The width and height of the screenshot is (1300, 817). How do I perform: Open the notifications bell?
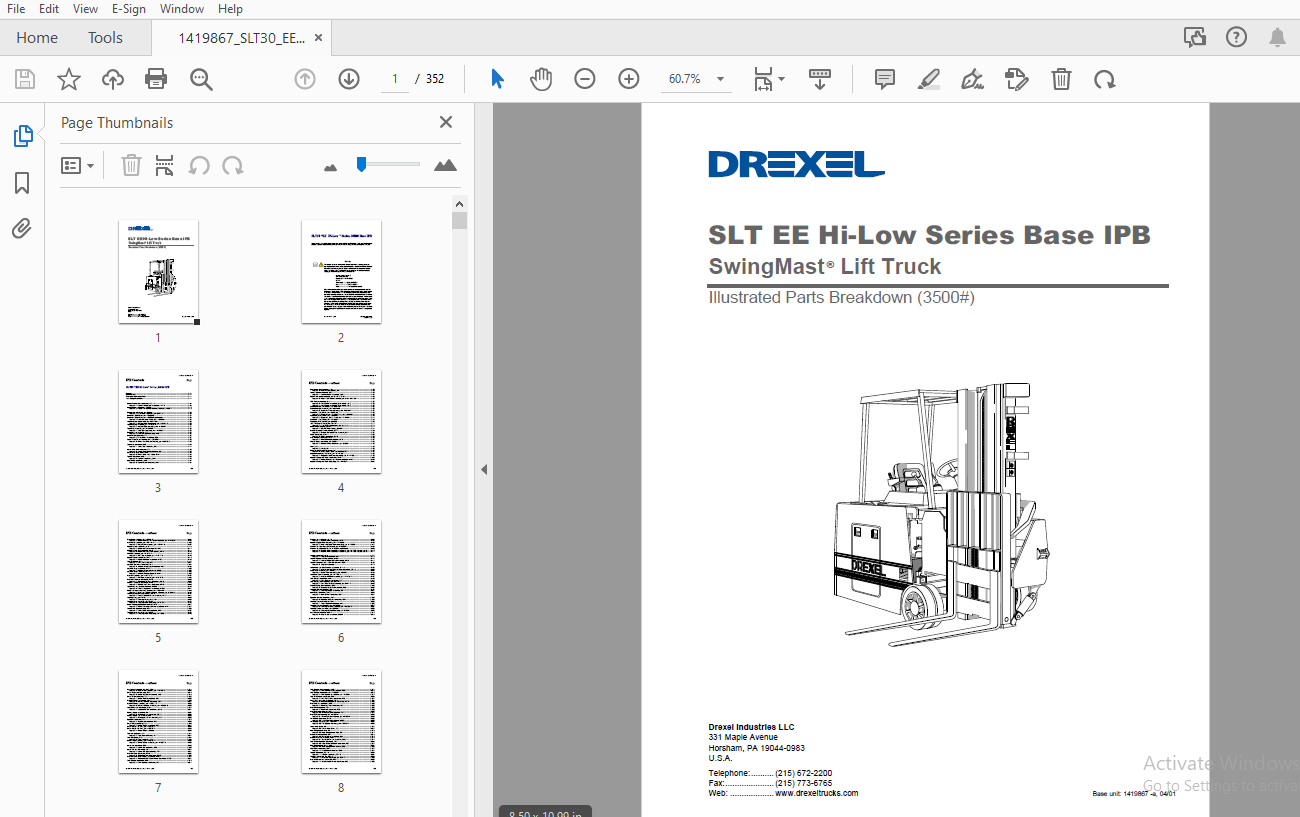pos(1278,38)
